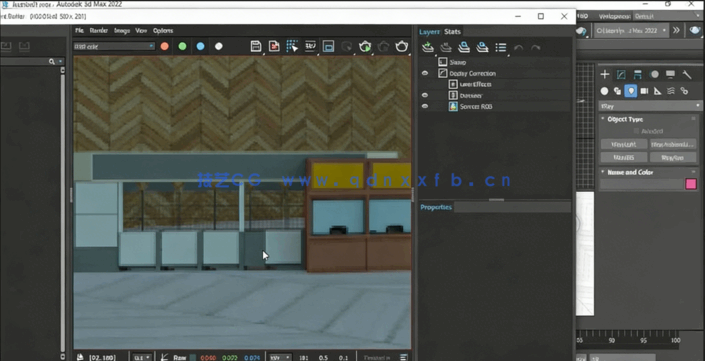Click the first load layer preset icon

[464, 47]
